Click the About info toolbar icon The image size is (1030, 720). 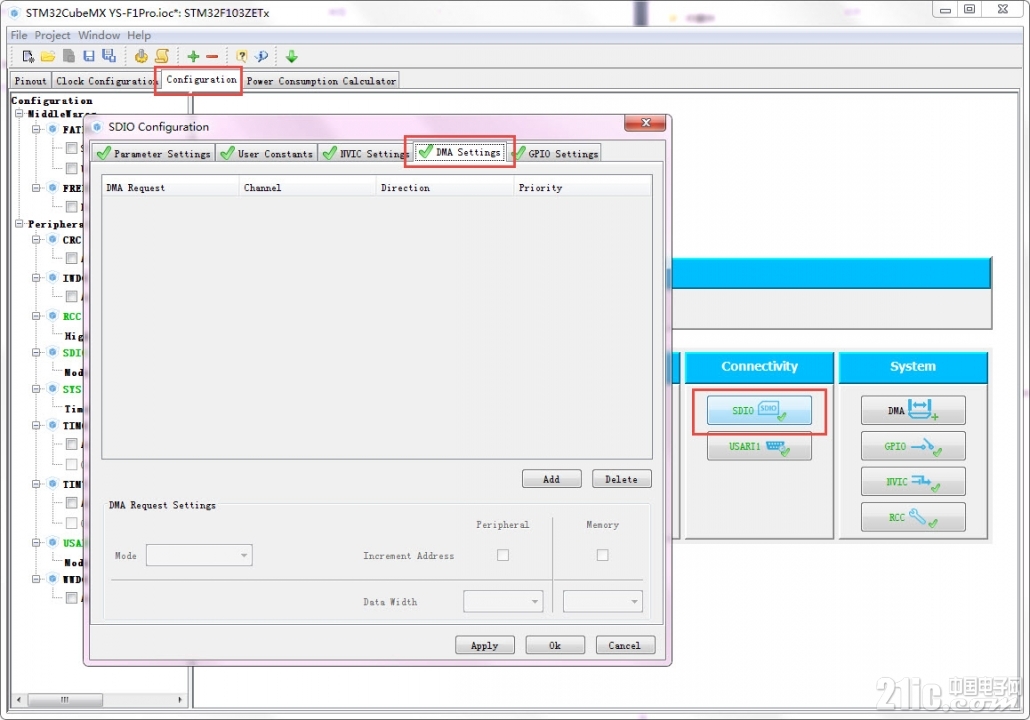tap(261, 56)
